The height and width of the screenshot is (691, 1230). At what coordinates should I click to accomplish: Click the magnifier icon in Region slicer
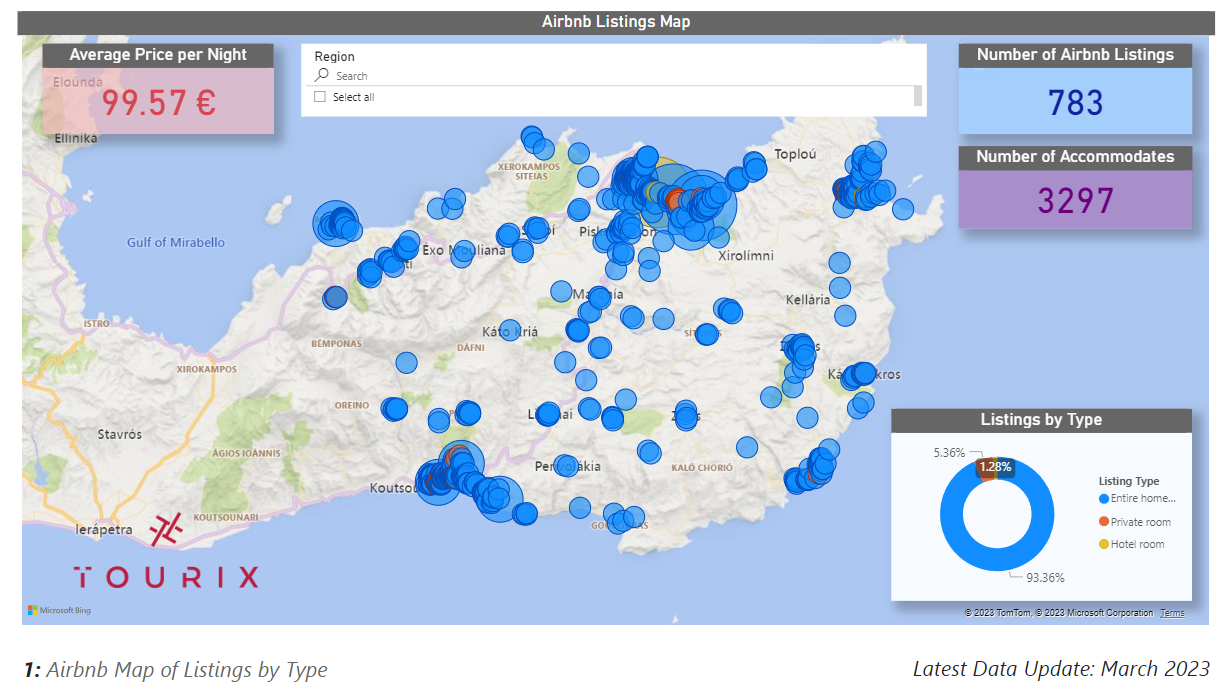click(322, 76)
